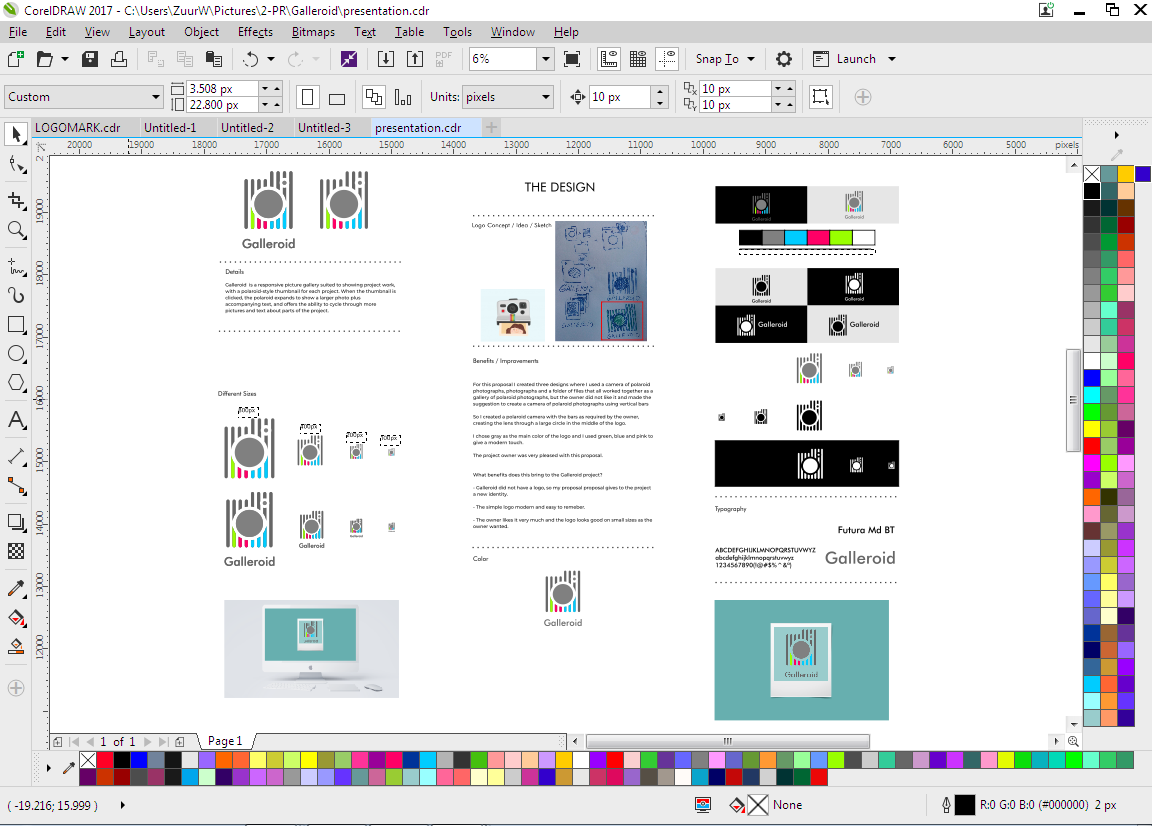This screenshot has width=1152, height=826.
Task: Click the Search content icon
Action: 348,59
